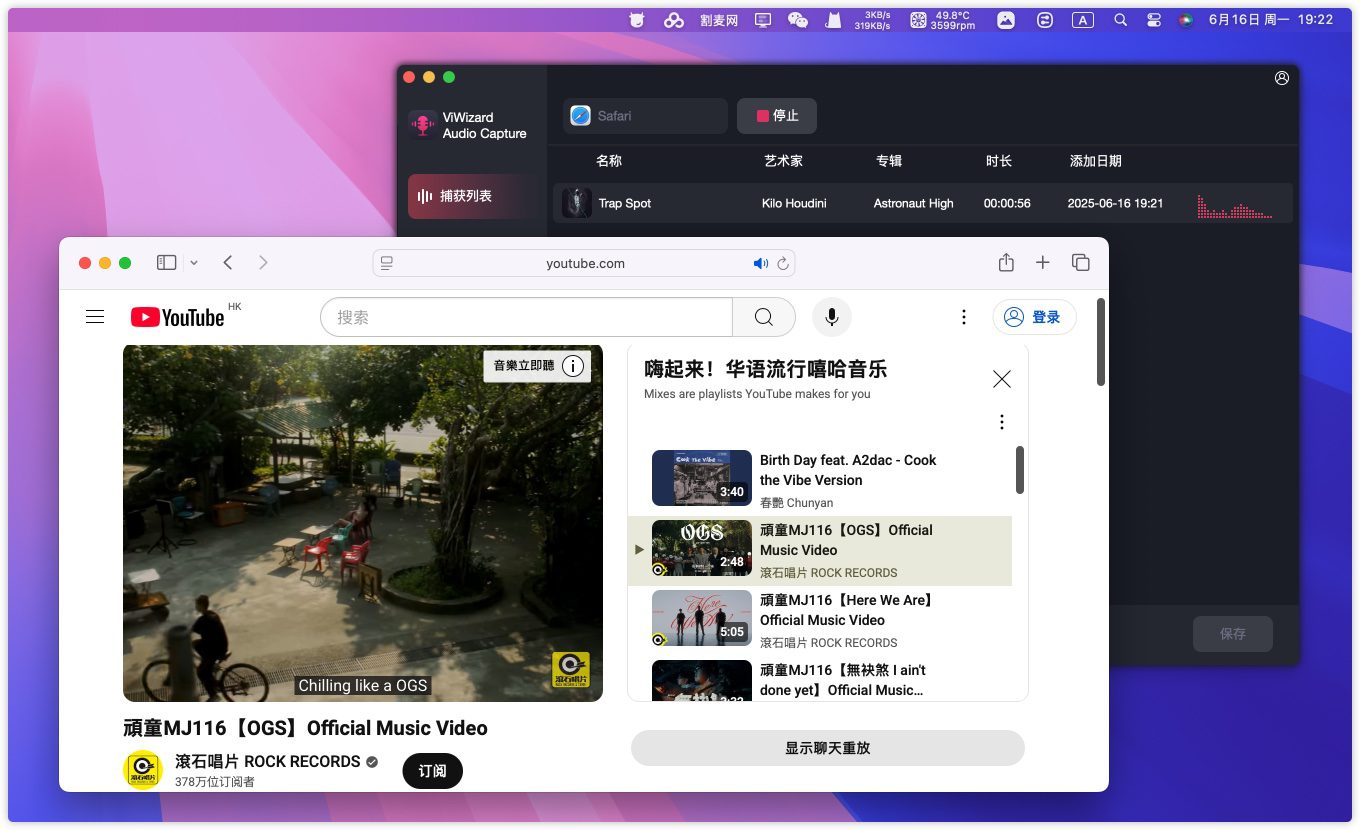Mute the tab via address bar speaker icon

click(x=760, y=264)
